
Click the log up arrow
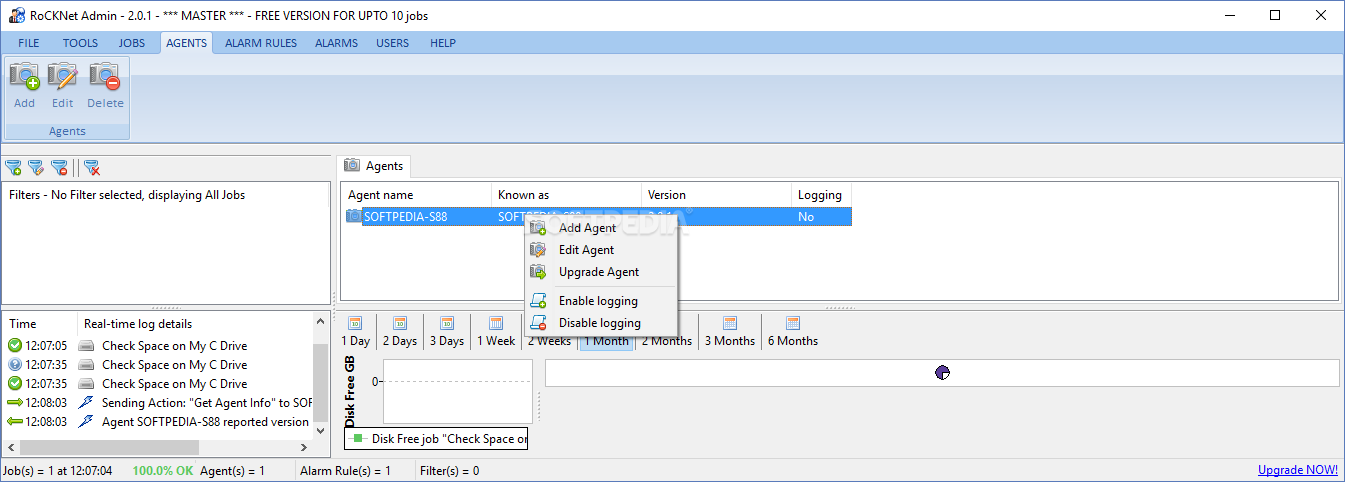[320, 322]
